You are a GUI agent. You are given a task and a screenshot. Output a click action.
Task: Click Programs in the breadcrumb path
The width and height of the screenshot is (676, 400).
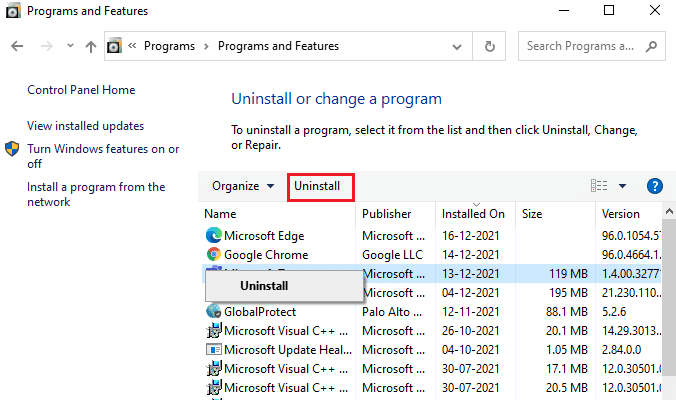coord(169,46)
